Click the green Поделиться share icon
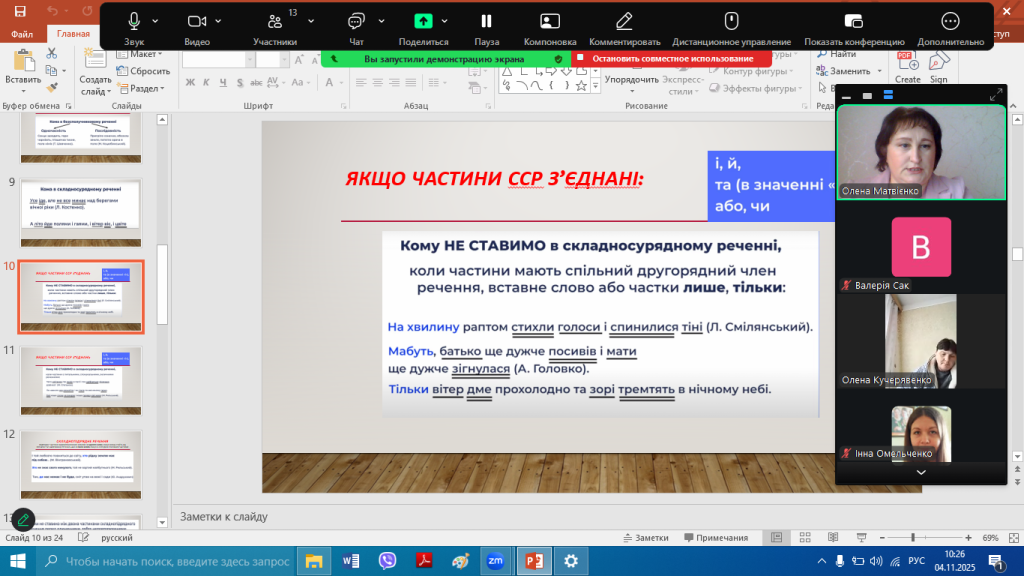 tap(423, 22)
